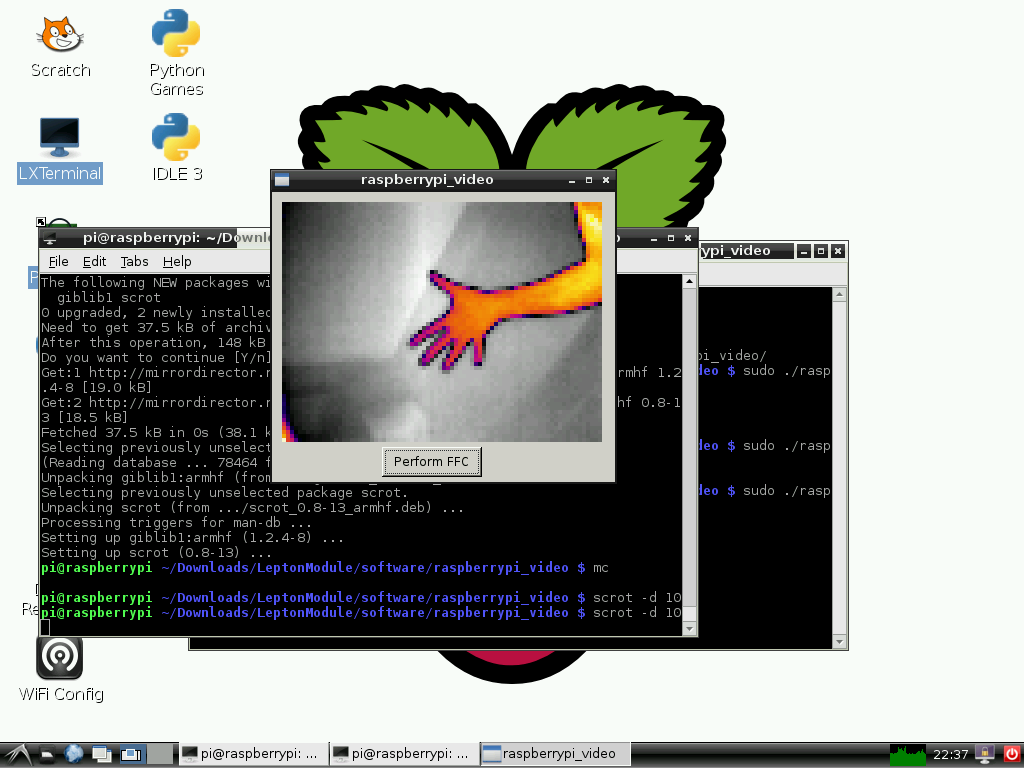Switch to second pi@raspberrypi taskbar window
The width and height of the screenshot is (1024, 768).
tap(404, 754)
